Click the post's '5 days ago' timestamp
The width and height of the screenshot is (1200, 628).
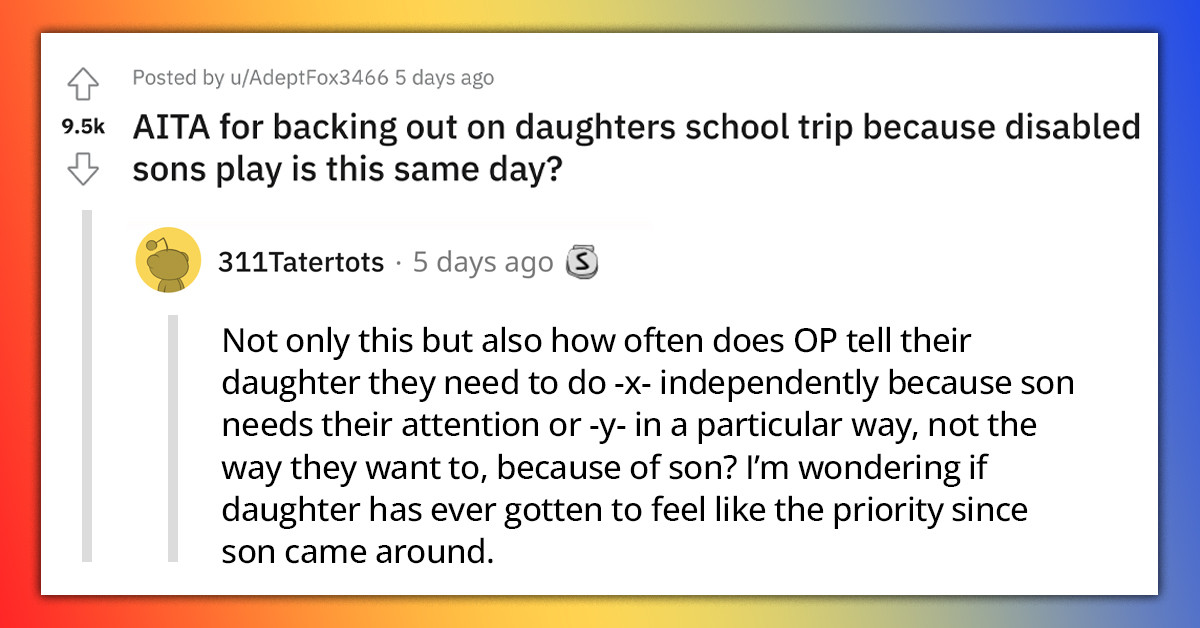coord(445,77)
